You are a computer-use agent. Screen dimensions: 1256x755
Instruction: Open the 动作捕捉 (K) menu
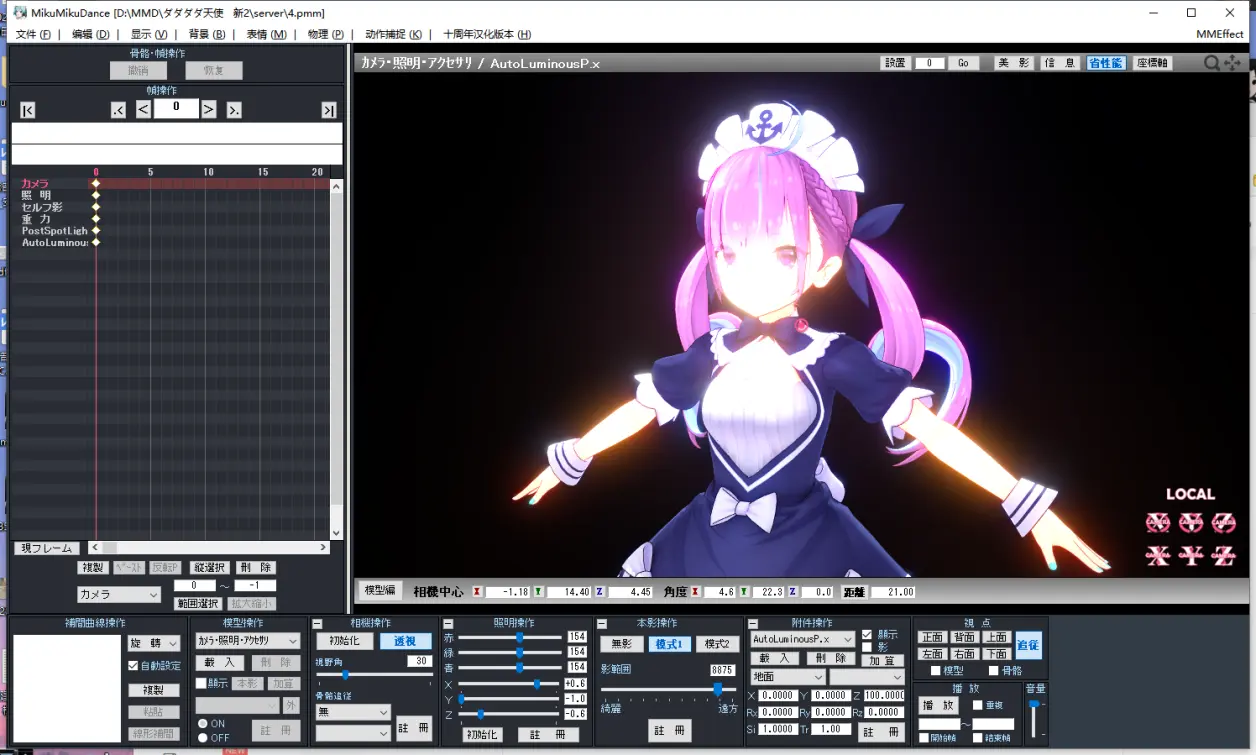pos(393,34)
